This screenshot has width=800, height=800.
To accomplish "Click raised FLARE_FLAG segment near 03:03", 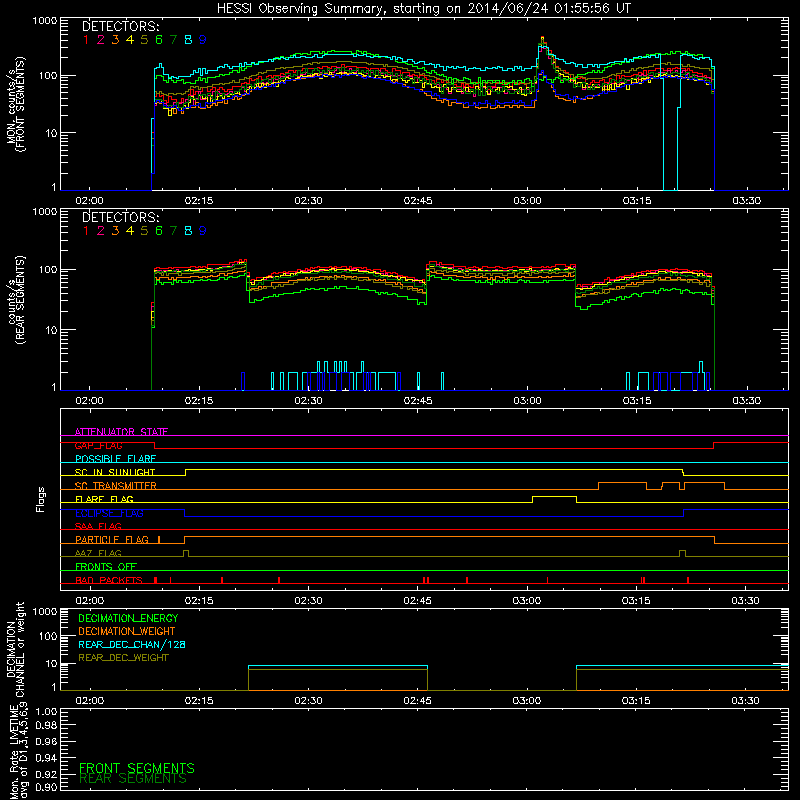I will [555, 497].
